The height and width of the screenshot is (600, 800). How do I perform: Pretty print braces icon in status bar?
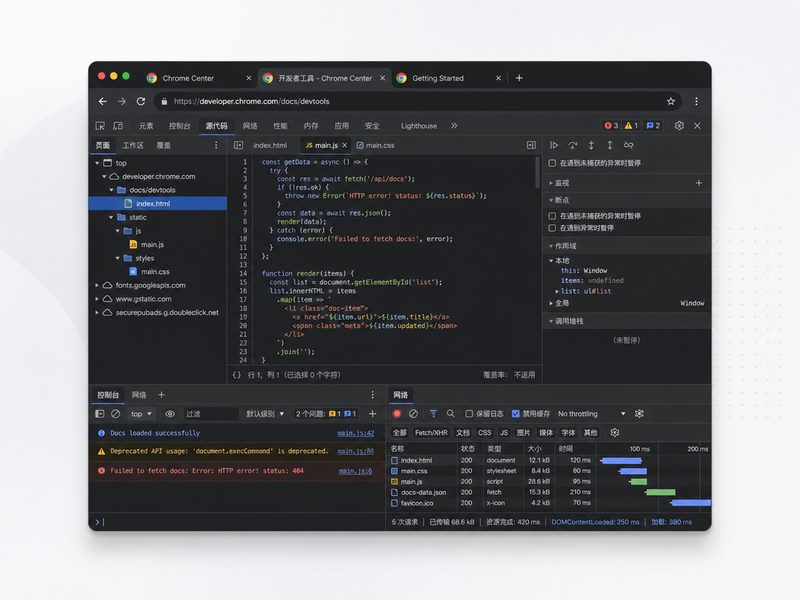point(236,375)
